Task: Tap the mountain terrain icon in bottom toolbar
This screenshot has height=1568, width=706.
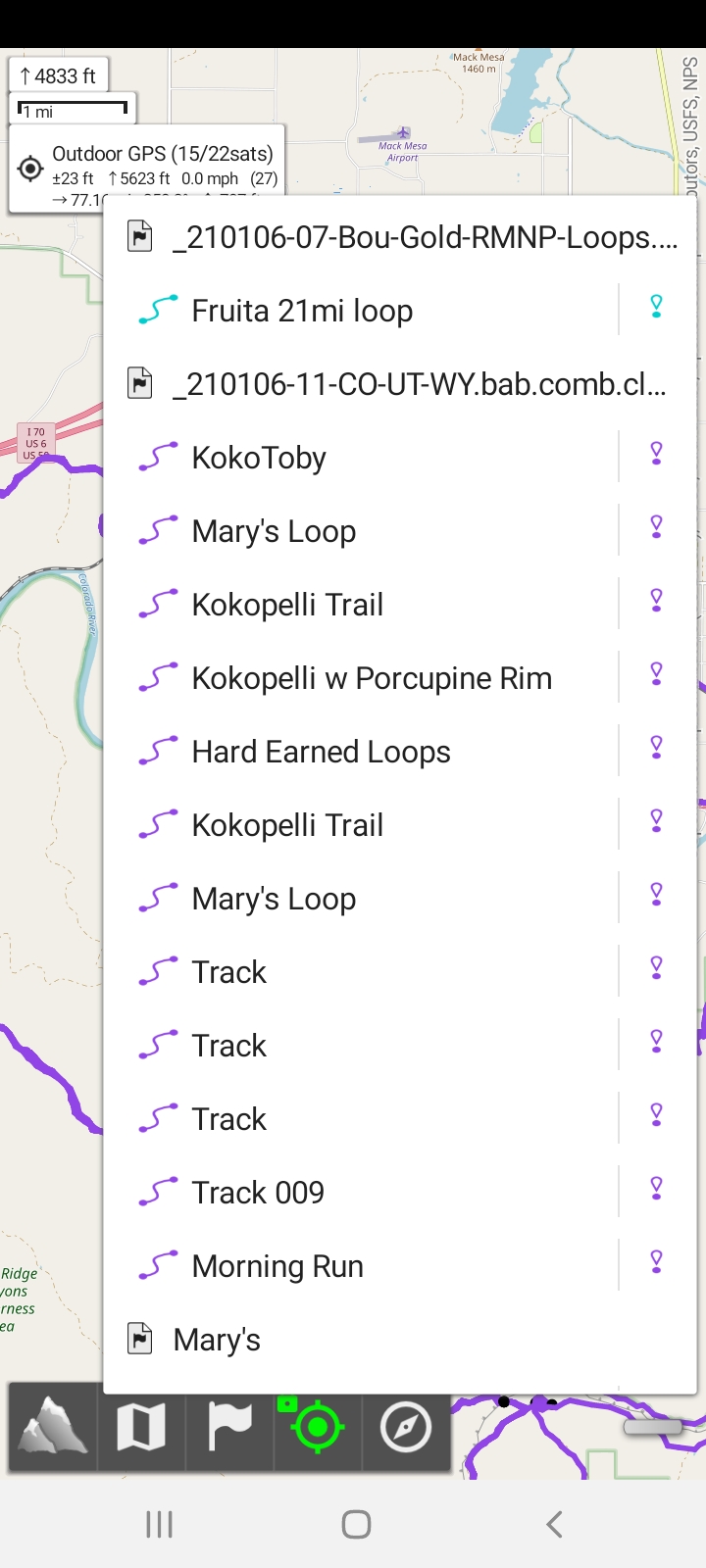Action: tap(53, 1426)
